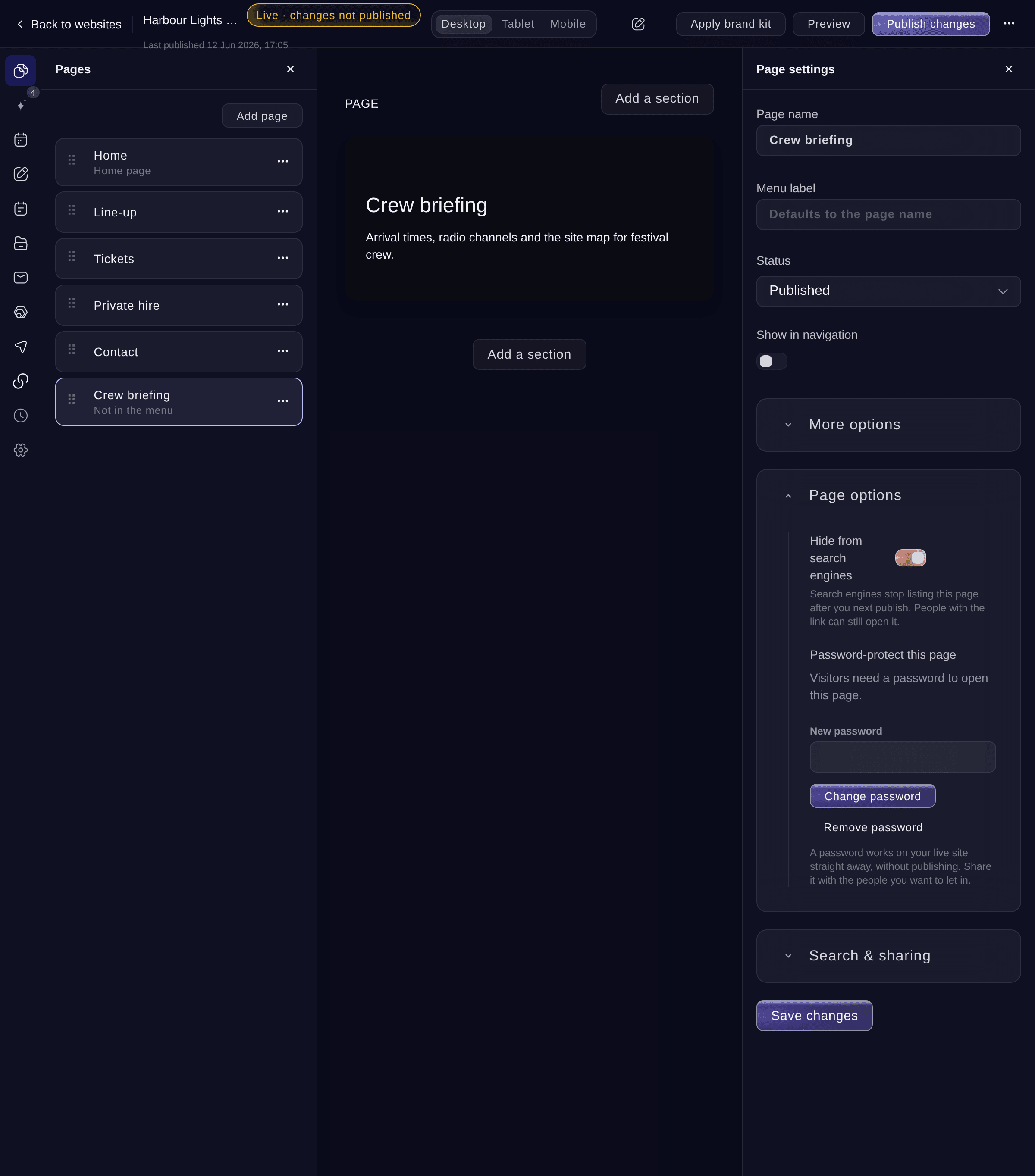The height and width of the screenshot is (1176, 1035).
Task: Click the Change password button
Action: point(872,796)
